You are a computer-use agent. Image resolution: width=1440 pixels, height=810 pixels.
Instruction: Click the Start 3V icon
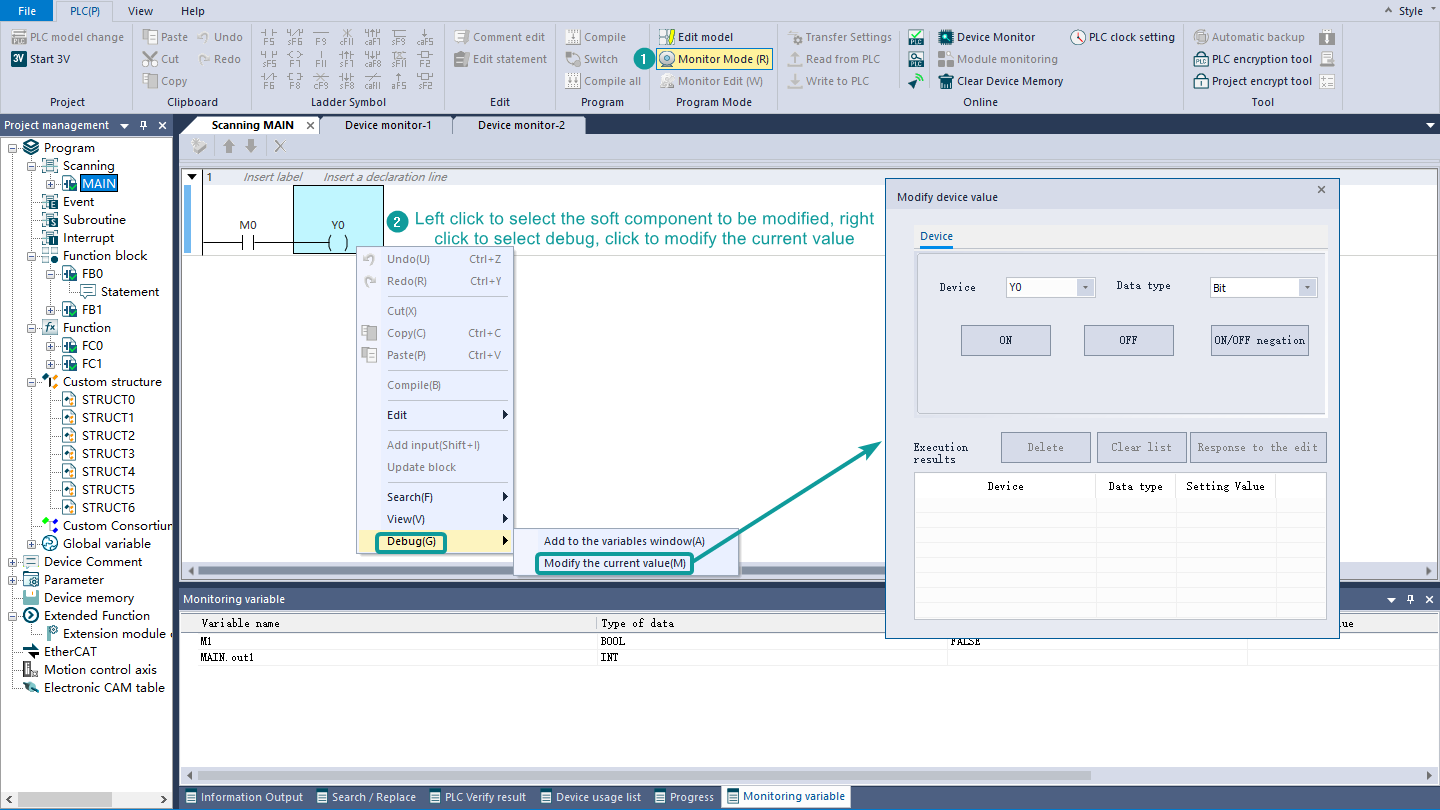[x=19, y=59]
